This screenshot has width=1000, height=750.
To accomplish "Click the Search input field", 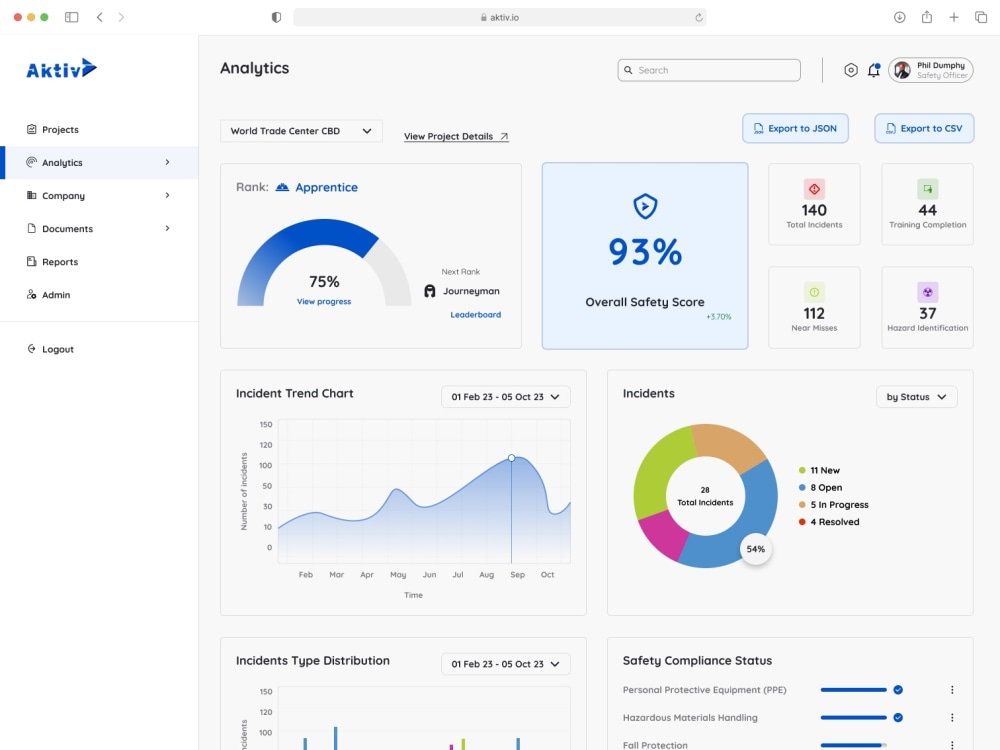I will coord(709,70).
